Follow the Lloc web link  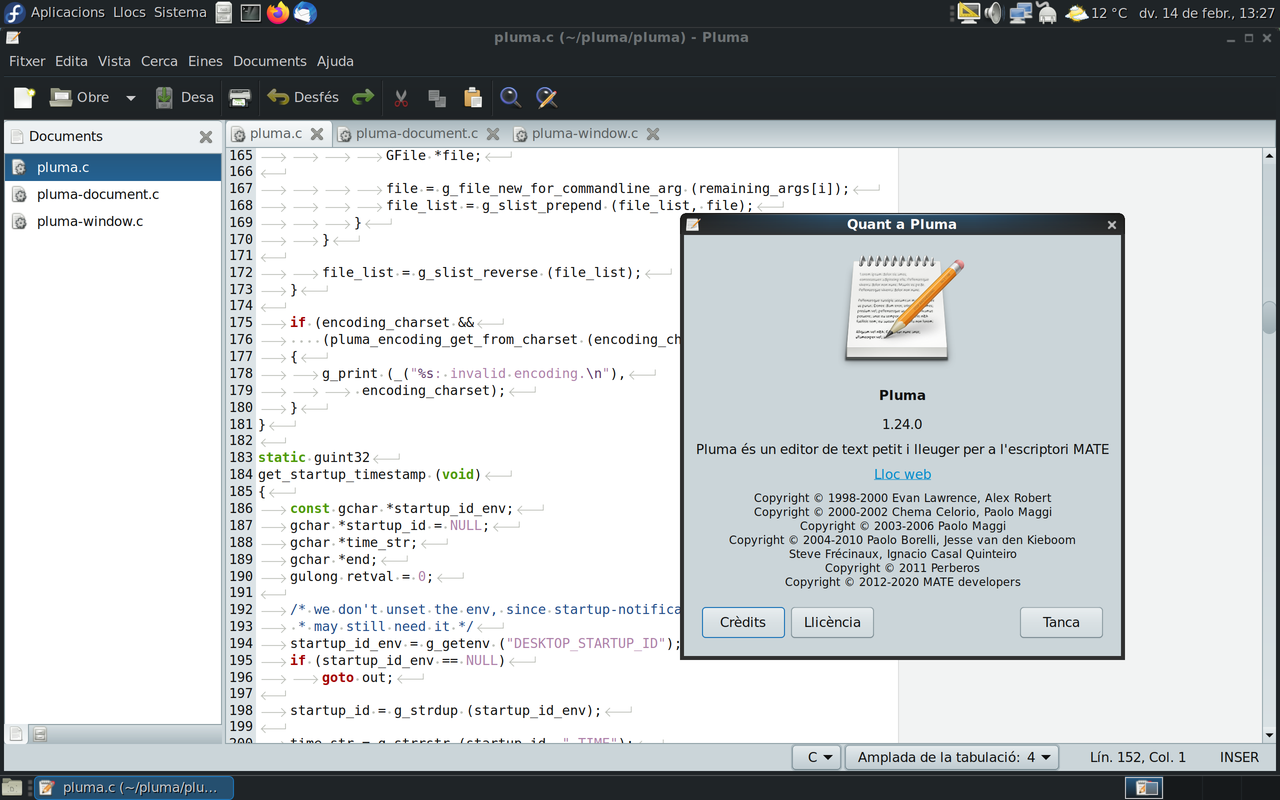(x=902, y=474)
